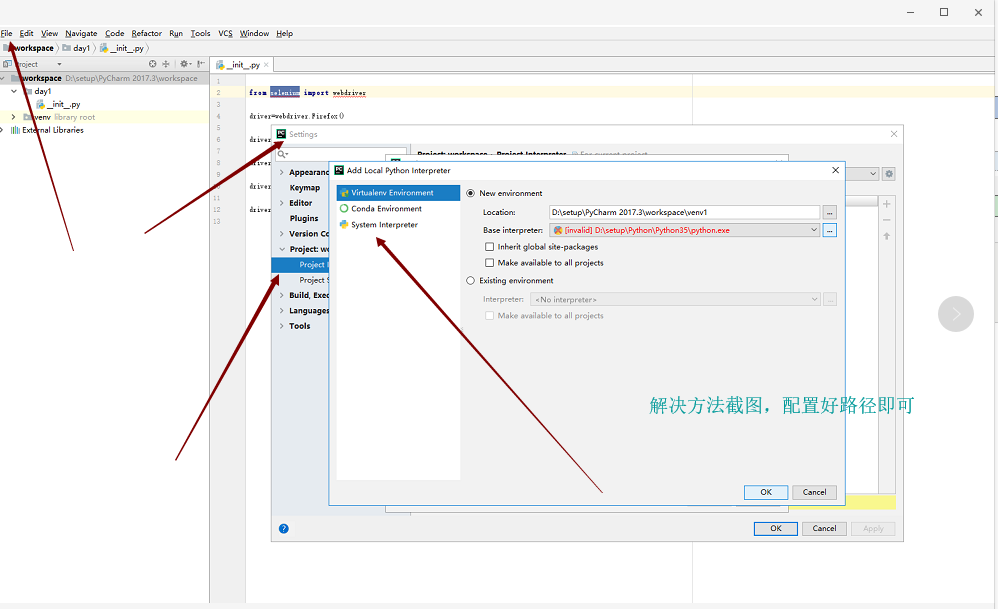Click the interpreter settings gear icon

[888, 174]
